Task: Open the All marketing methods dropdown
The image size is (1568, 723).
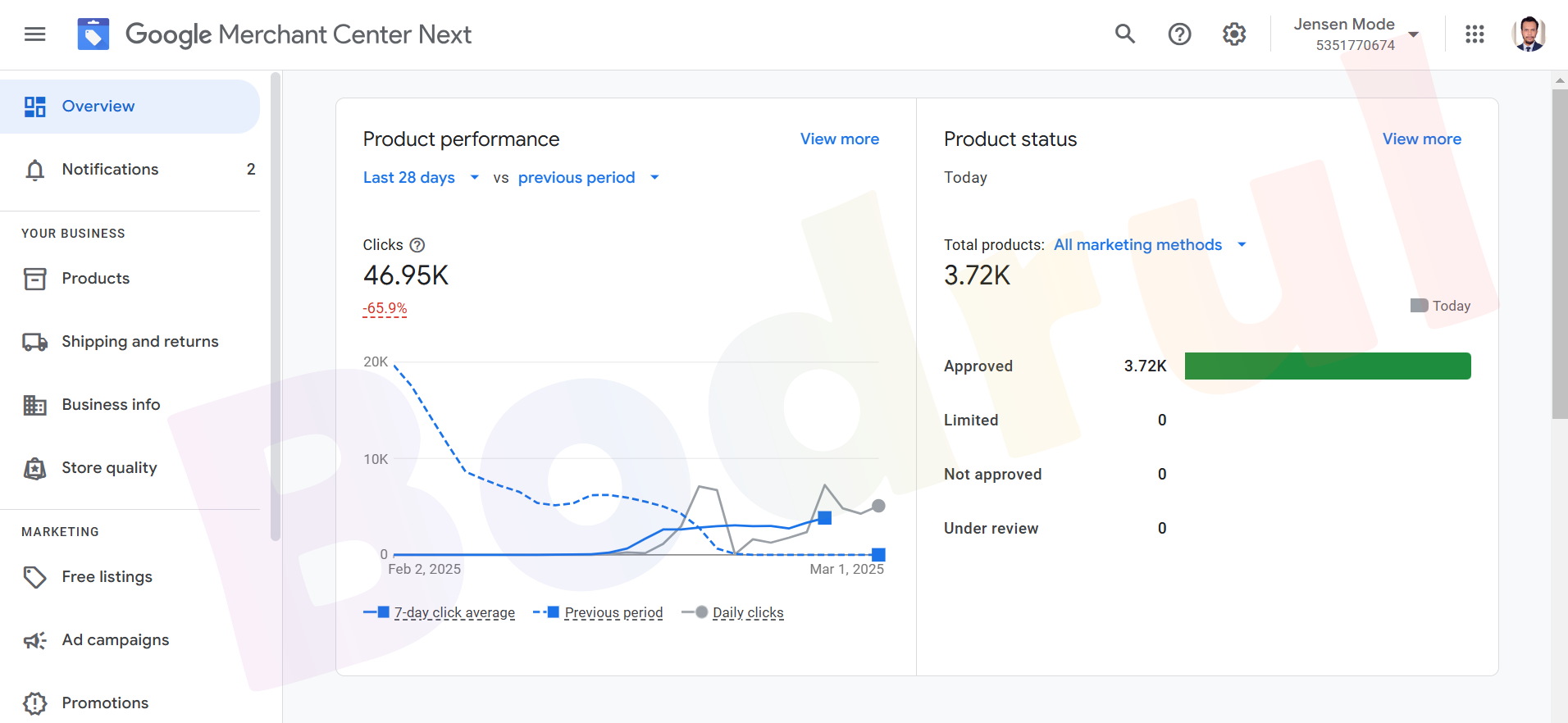Action: pos(1150,245)
